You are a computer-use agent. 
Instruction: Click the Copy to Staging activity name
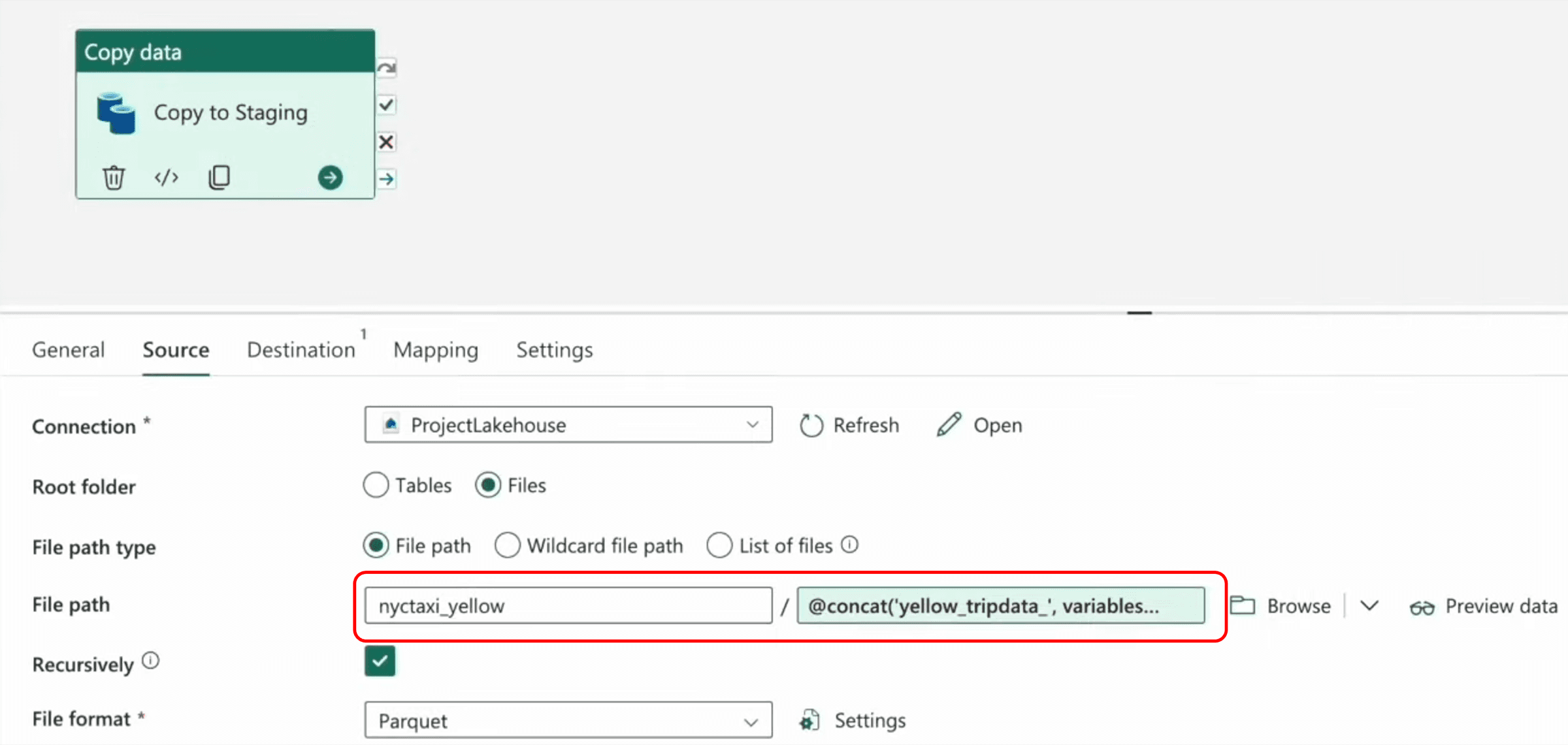click(231, 113)
